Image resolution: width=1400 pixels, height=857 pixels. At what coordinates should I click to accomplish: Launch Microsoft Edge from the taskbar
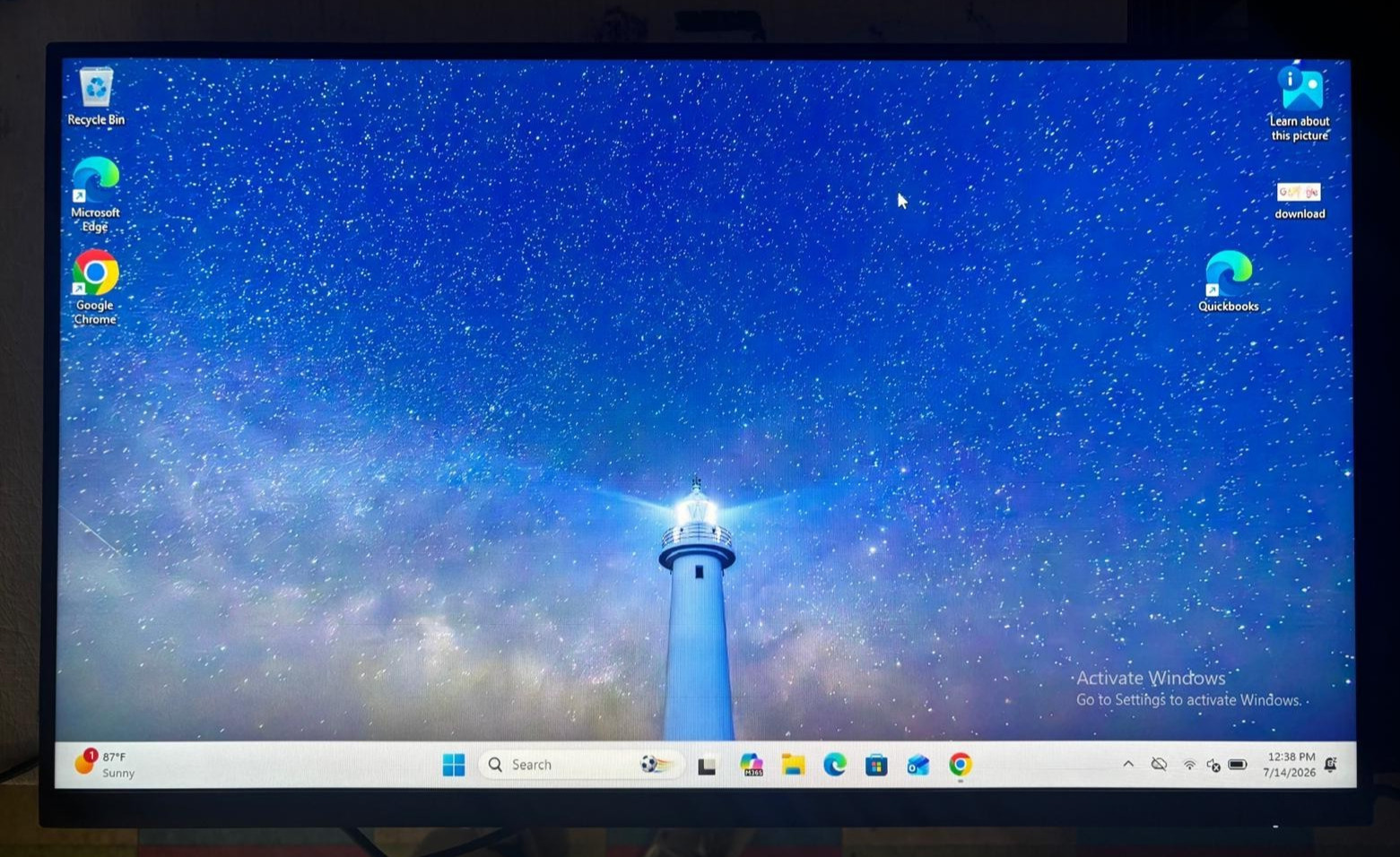[835, 765]
